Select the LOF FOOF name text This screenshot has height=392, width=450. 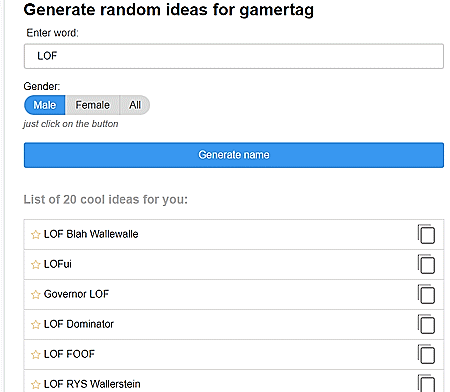point(69,354)
